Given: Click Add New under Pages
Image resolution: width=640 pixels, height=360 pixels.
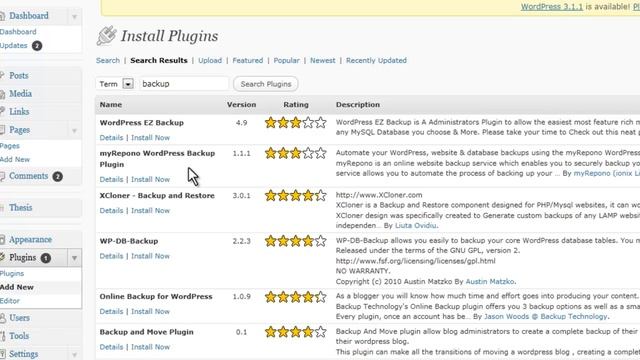Looking at the screenshot, I should coord(15,159).
